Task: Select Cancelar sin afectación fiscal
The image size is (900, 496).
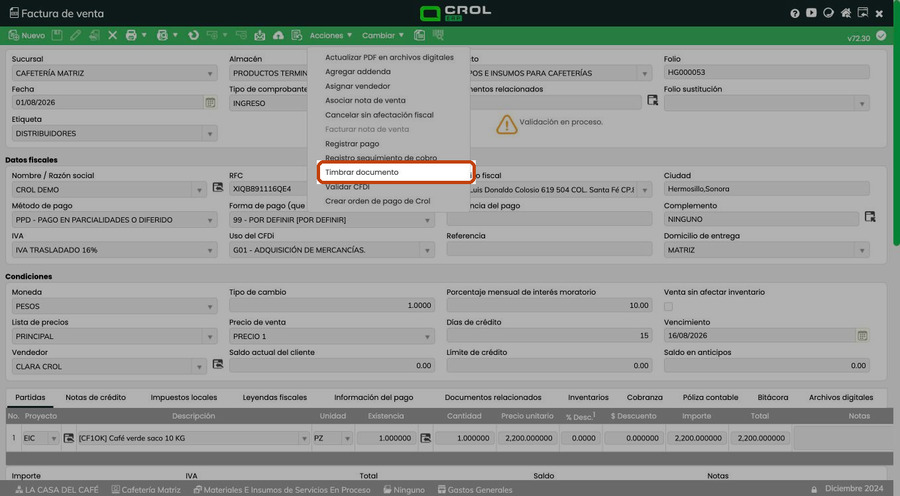Action: (x=379, y=115)
